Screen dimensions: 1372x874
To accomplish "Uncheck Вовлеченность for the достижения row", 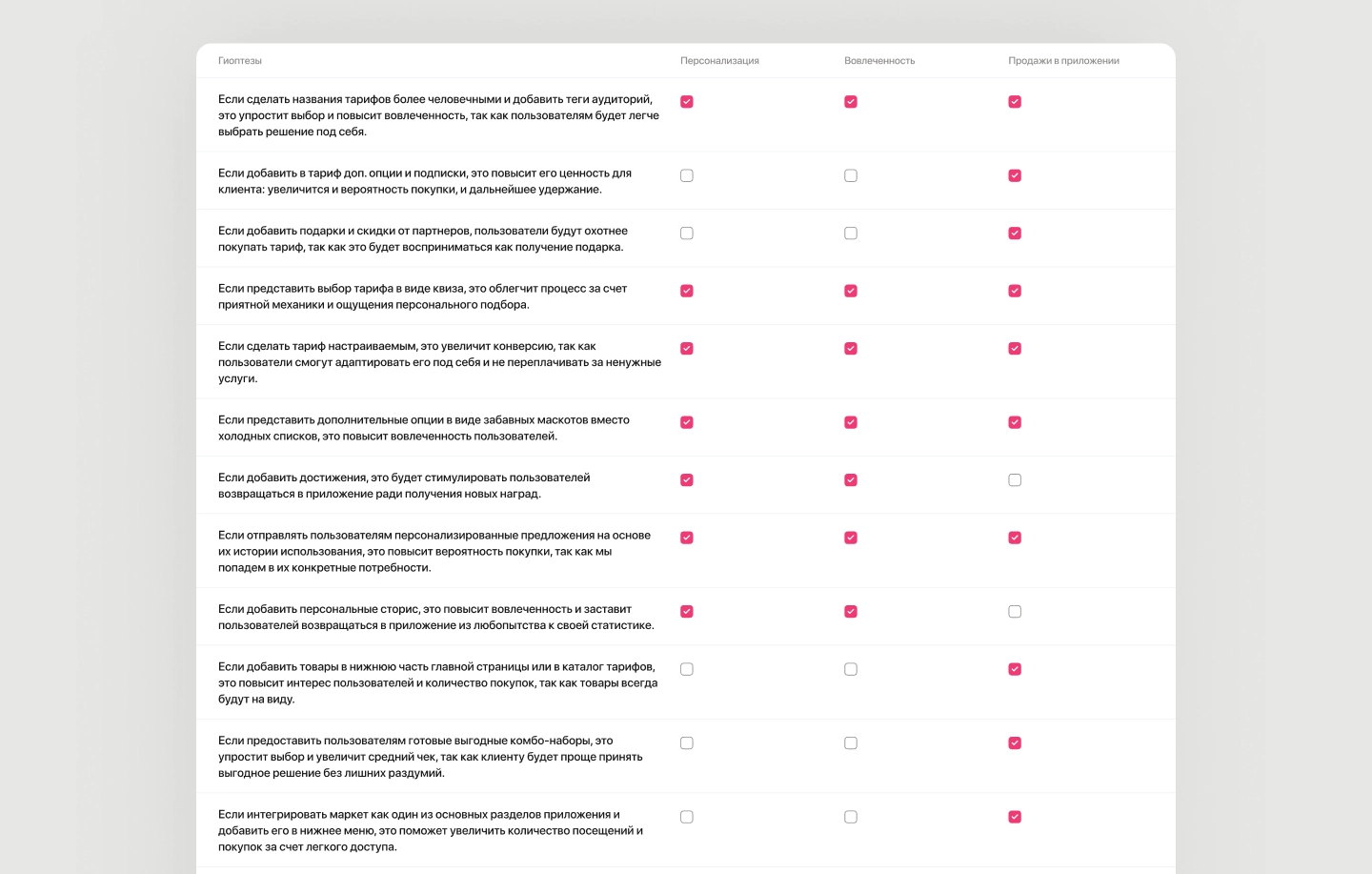I will coord(851,480).
